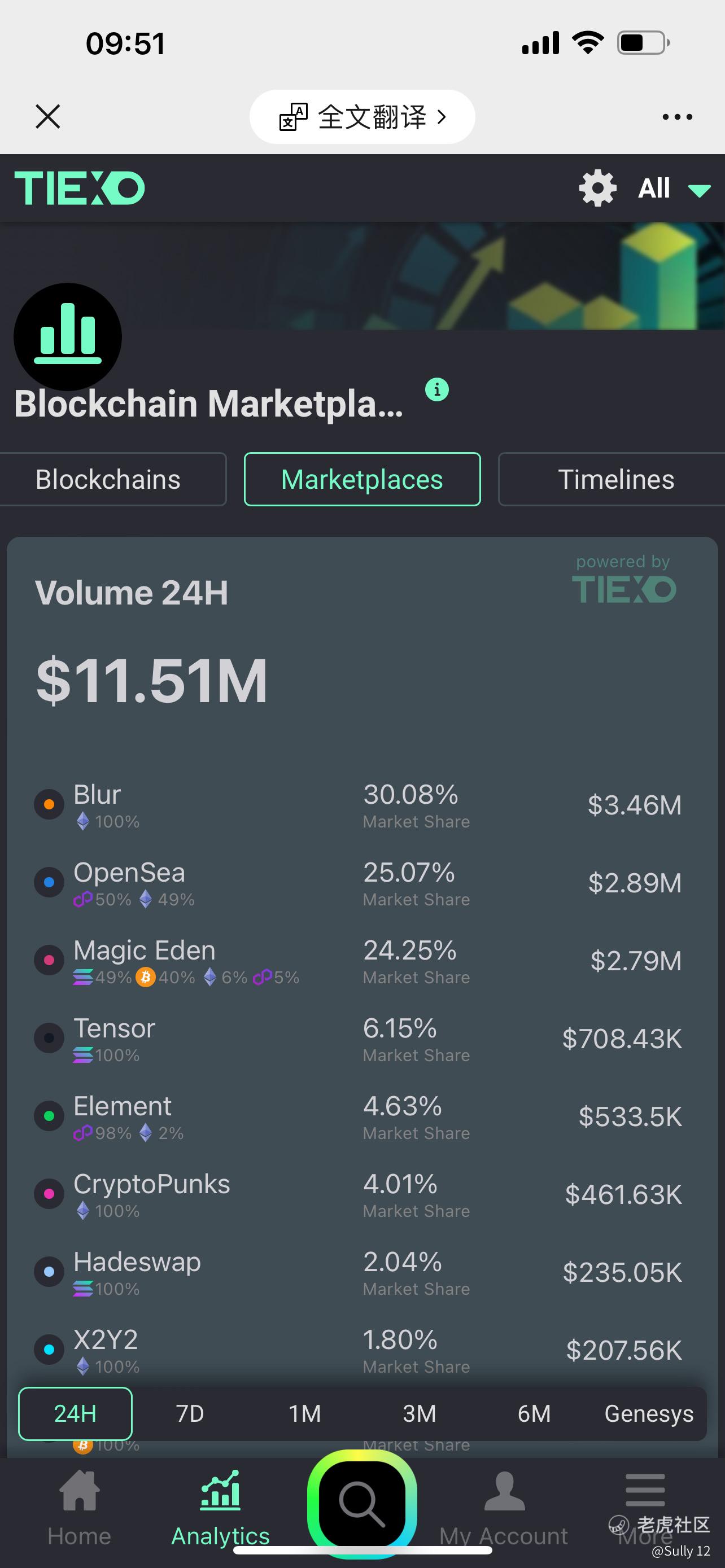Open the full-text translate chevron pill
Image resolution: width=725 pixels, height=1568 pixels.
(x=362, y=117)
